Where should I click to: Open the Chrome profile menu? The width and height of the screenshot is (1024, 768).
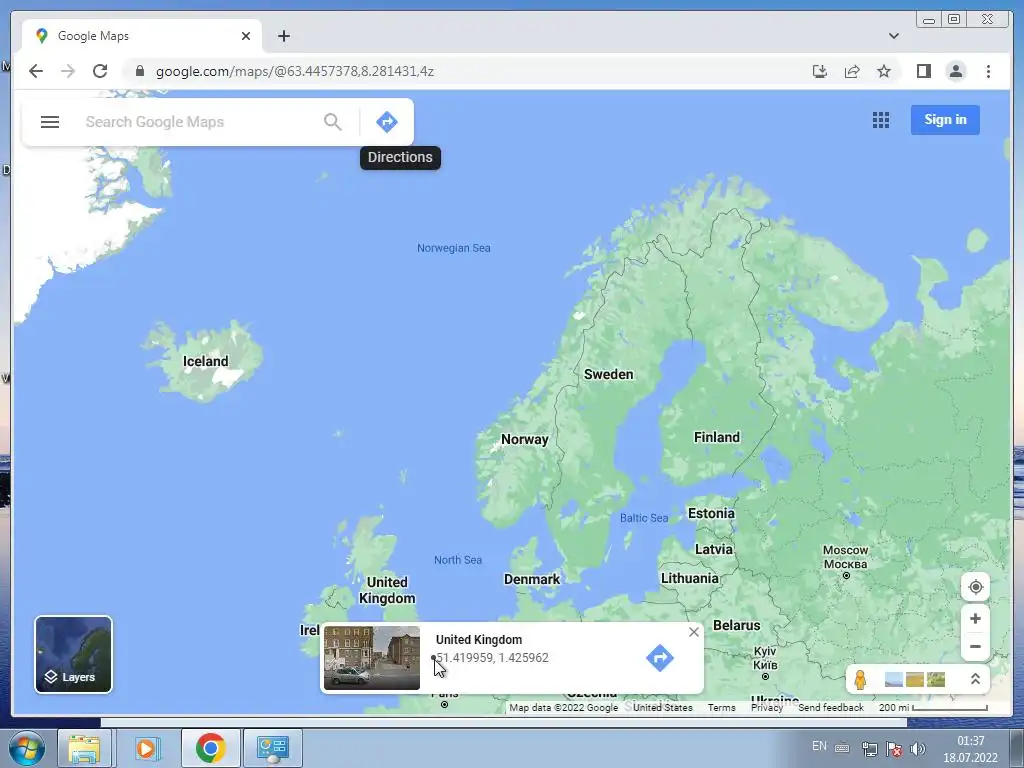[x=955, y=71]
